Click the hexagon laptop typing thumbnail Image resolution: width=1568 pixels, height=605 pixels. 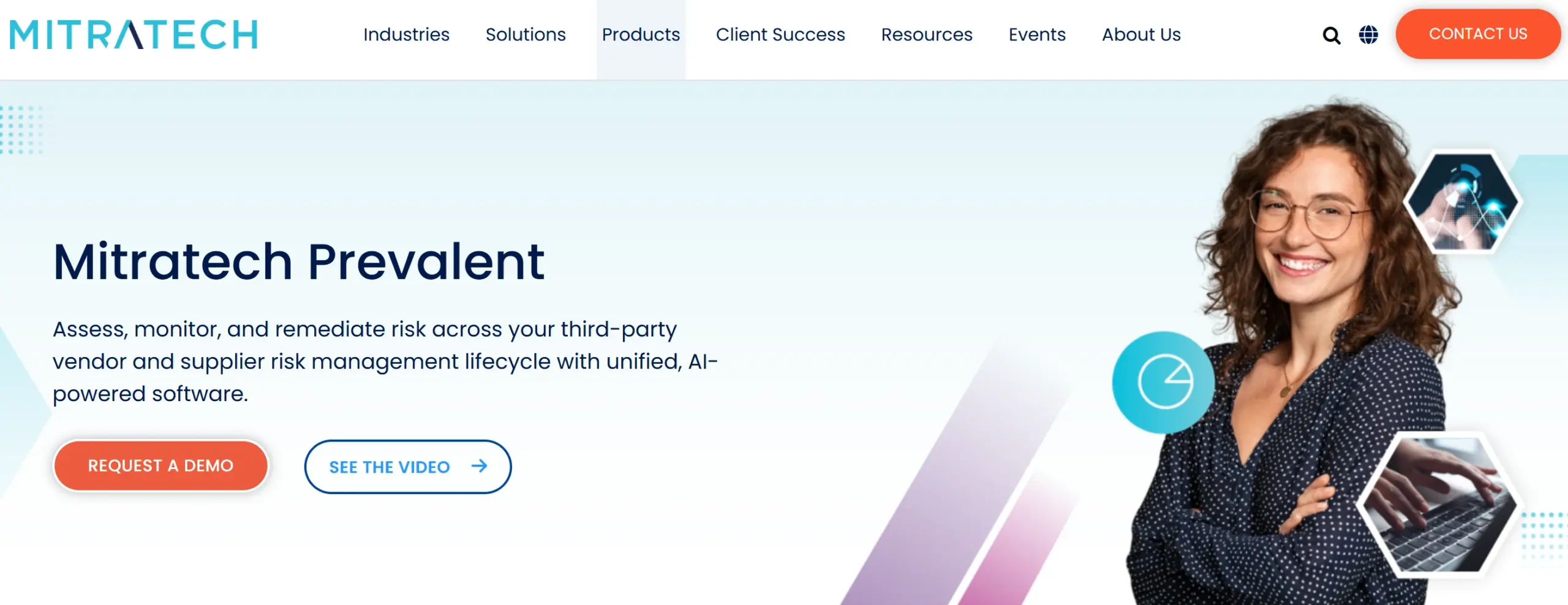[1439, 505]
